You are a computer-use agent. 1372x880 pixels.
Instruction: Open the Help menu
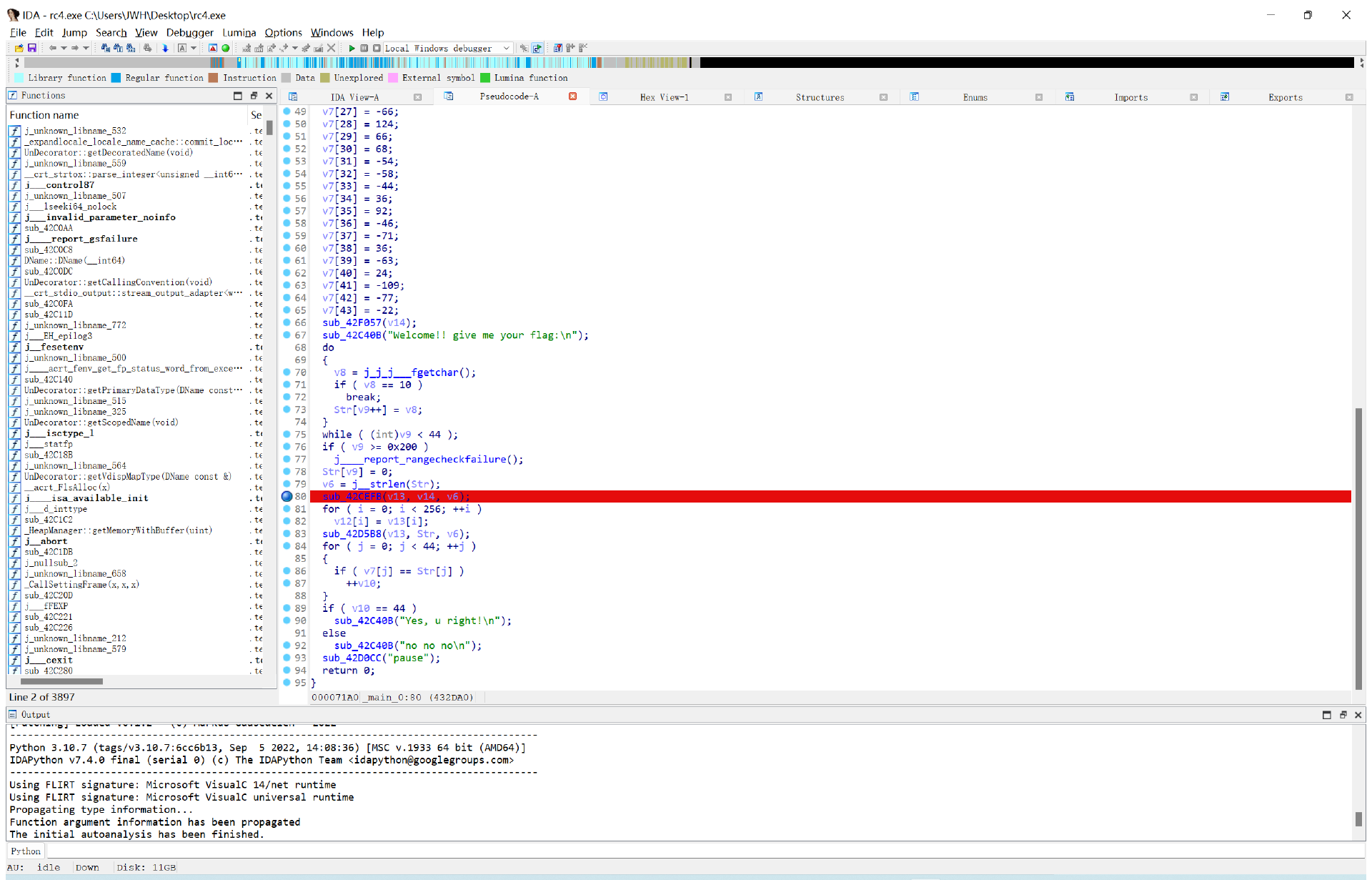[x=373, y=32]
